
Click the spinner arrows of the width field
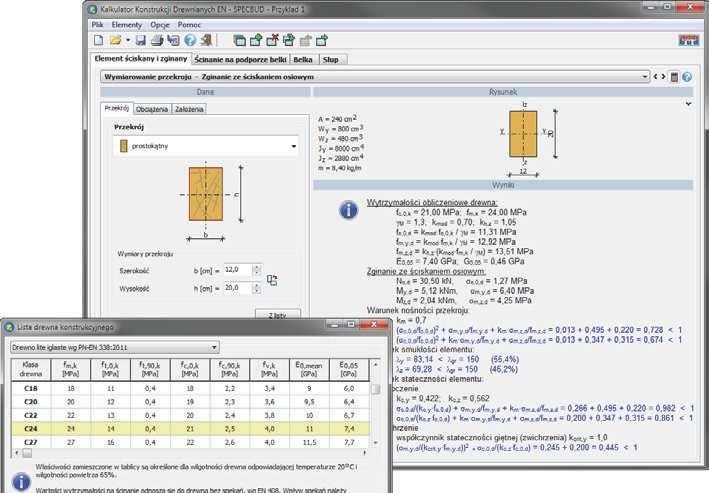257,270
